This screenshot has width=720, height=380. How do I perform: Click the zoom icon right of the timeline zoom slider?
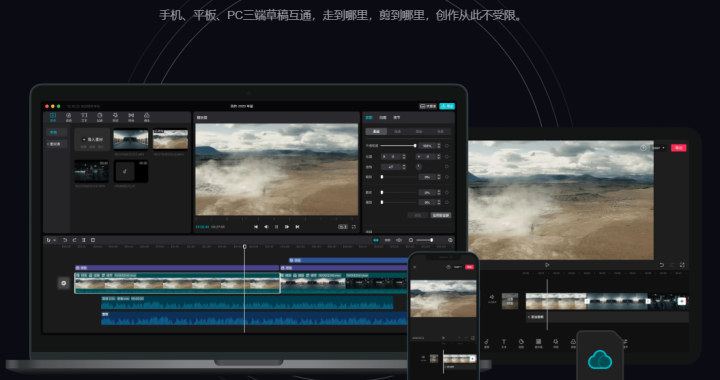tap(450, 240)
